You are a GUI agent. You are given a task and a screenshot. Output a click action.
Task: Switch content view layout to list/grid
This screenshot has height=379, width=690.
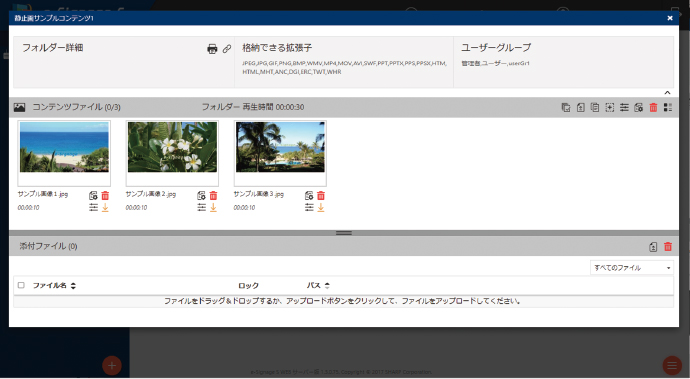coord(668,107)
